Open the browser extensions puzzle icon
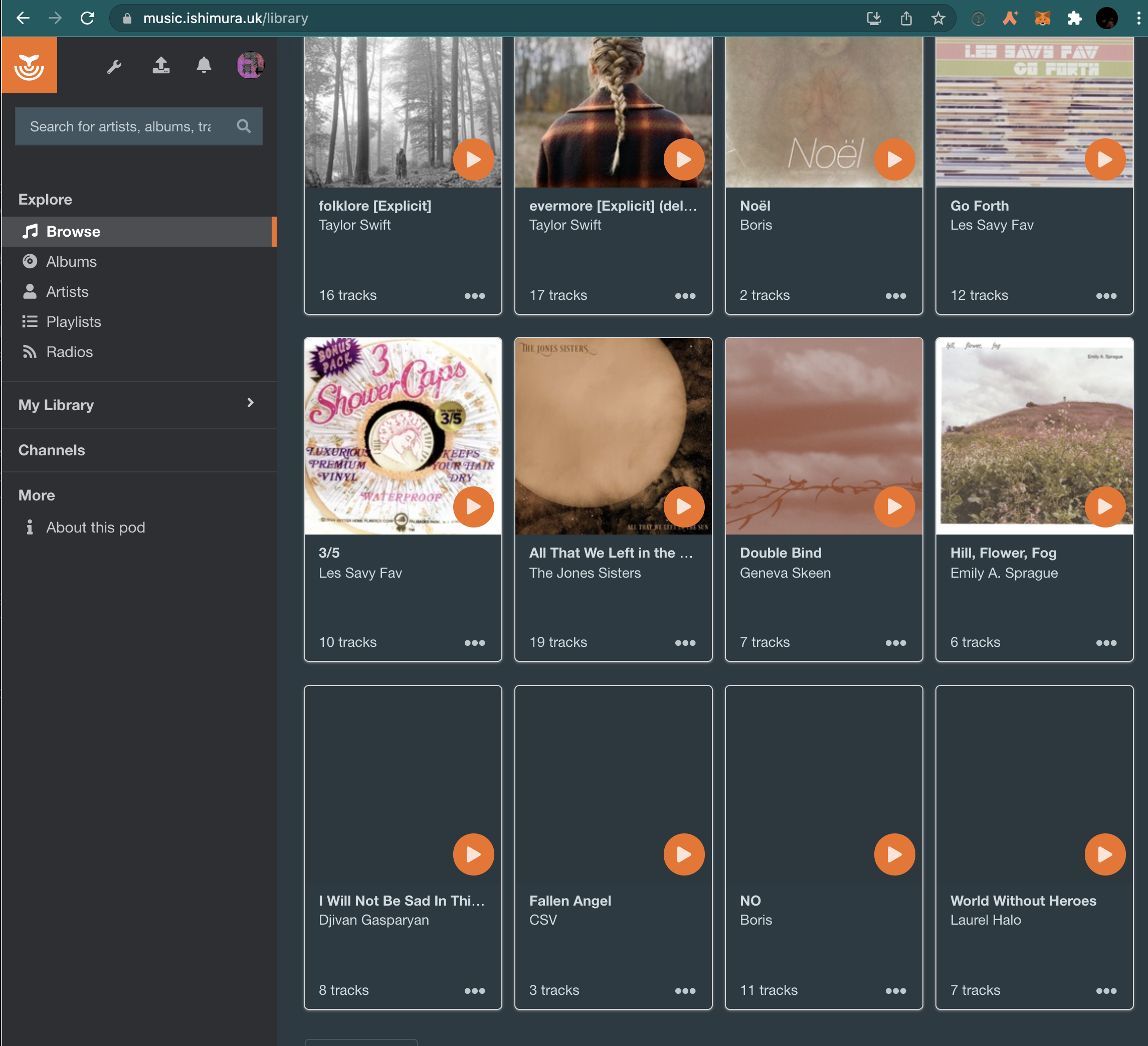Screen dimensions: 1148x1046 [x=1074, y=18]
